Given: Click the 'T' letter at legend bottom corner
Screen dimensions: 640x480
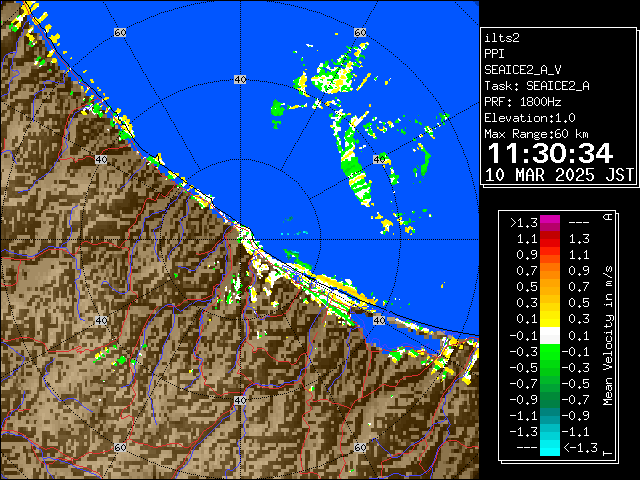Looking at the screenshot, I should coord(608,453).
